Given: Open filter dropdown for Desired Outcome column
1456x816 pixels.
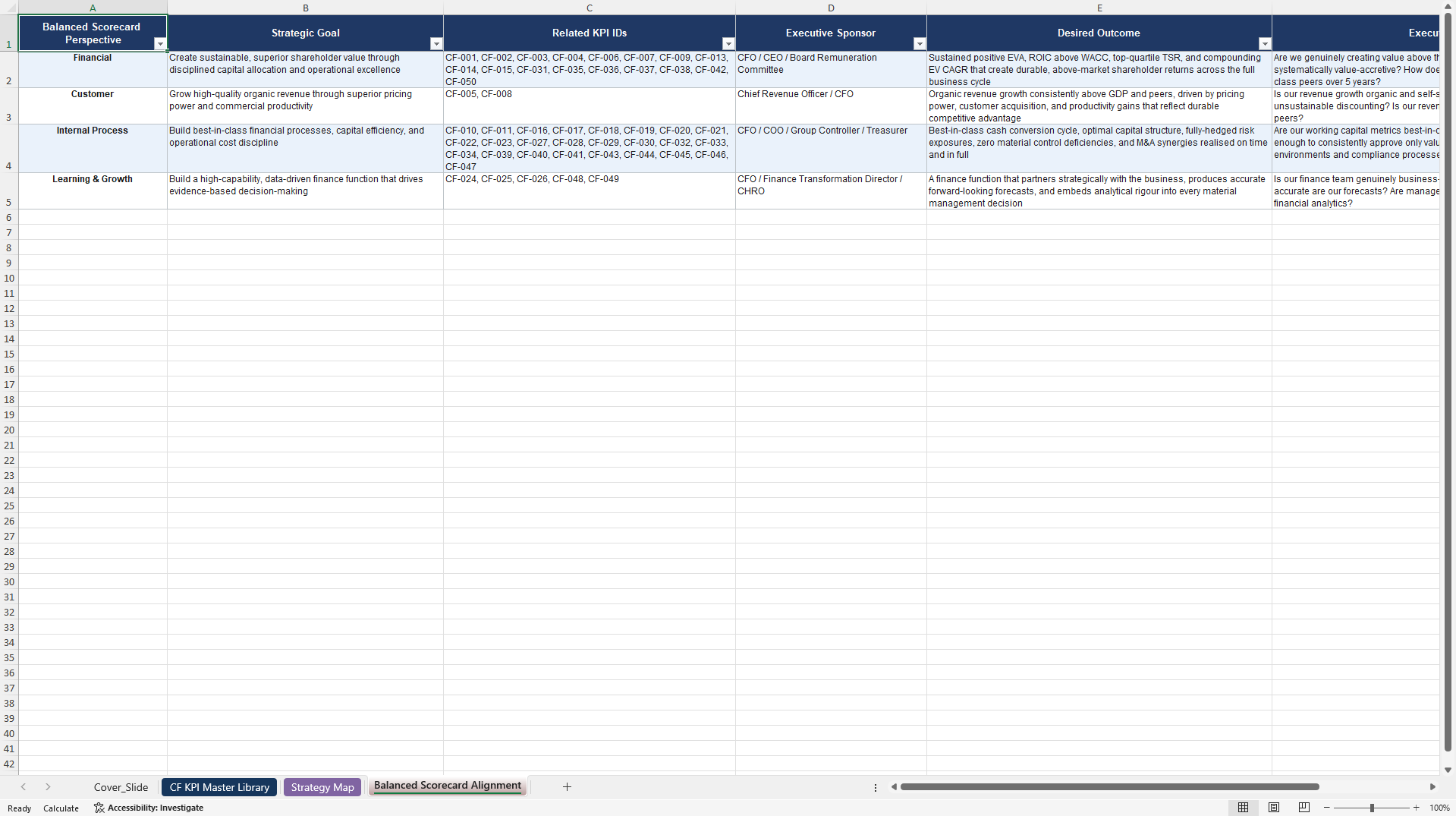Looking at the screenshot, I should coord(1265,44).
